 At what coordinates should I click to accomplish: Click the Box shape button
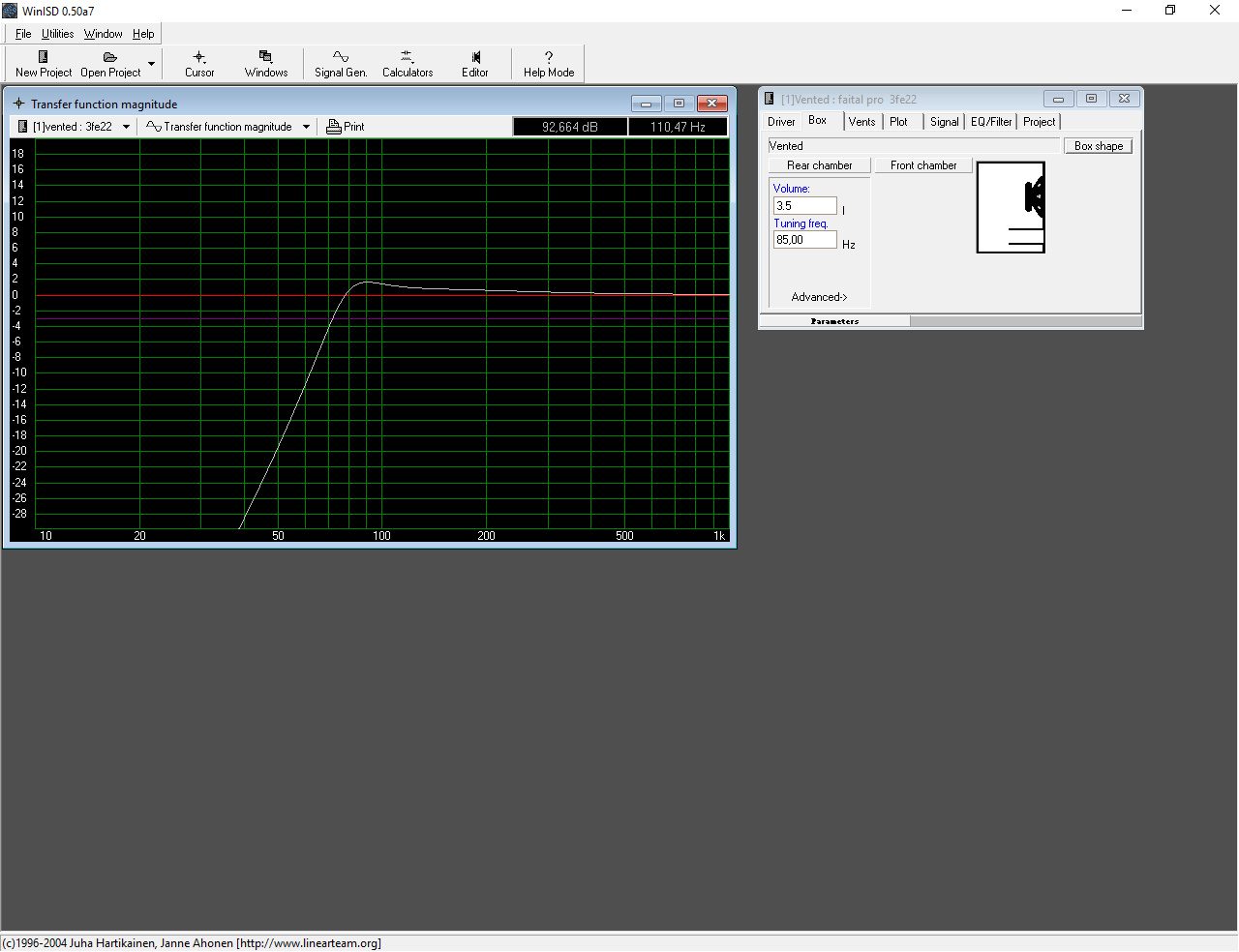coord(1098,146)
